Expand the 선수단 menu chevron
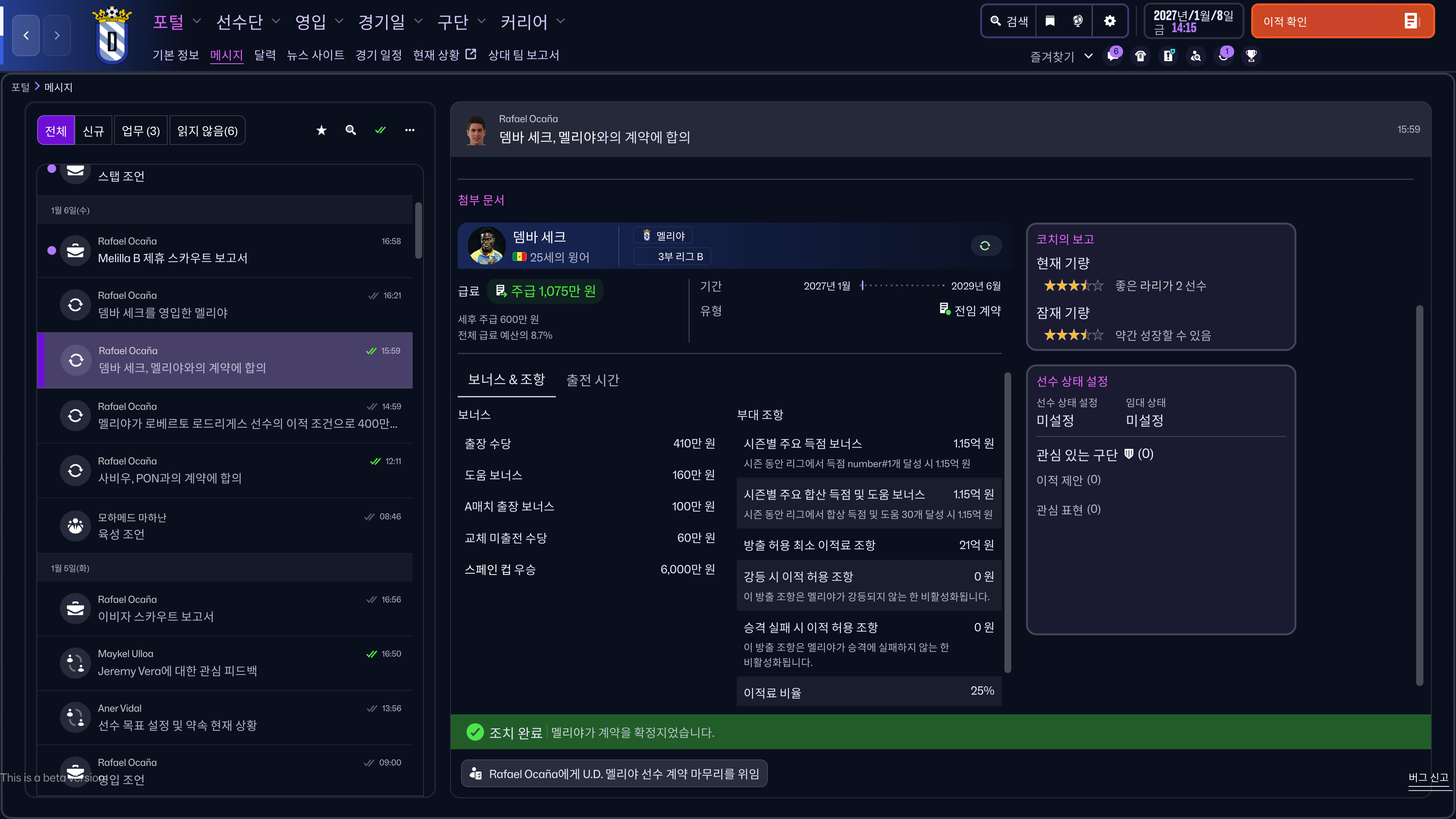Image resolution: width=1456 pixels, height=819 pixels. pos(276,22)
